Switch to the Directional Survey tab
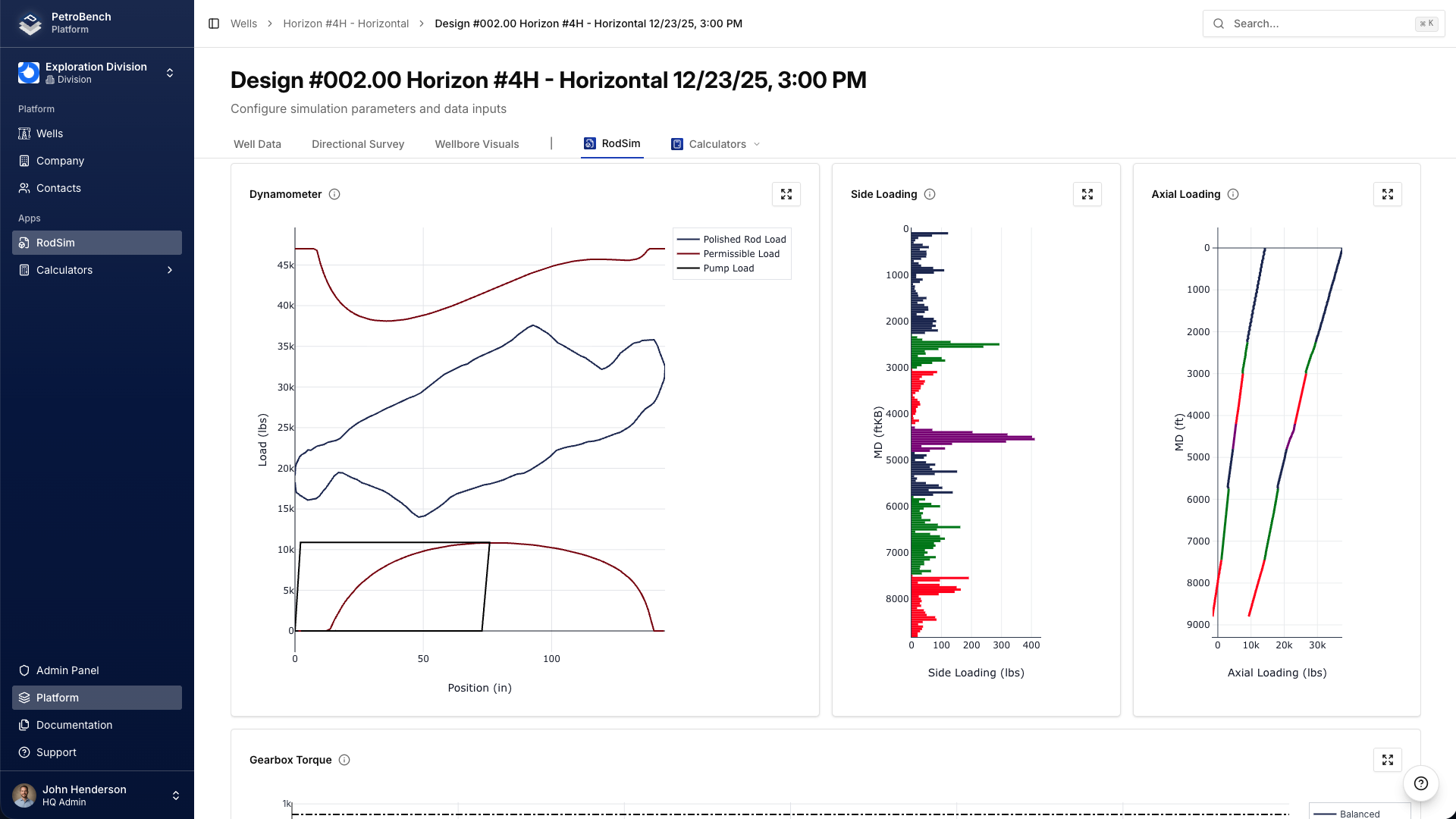This screenshot has width=1456, height=819. point(358,144)
